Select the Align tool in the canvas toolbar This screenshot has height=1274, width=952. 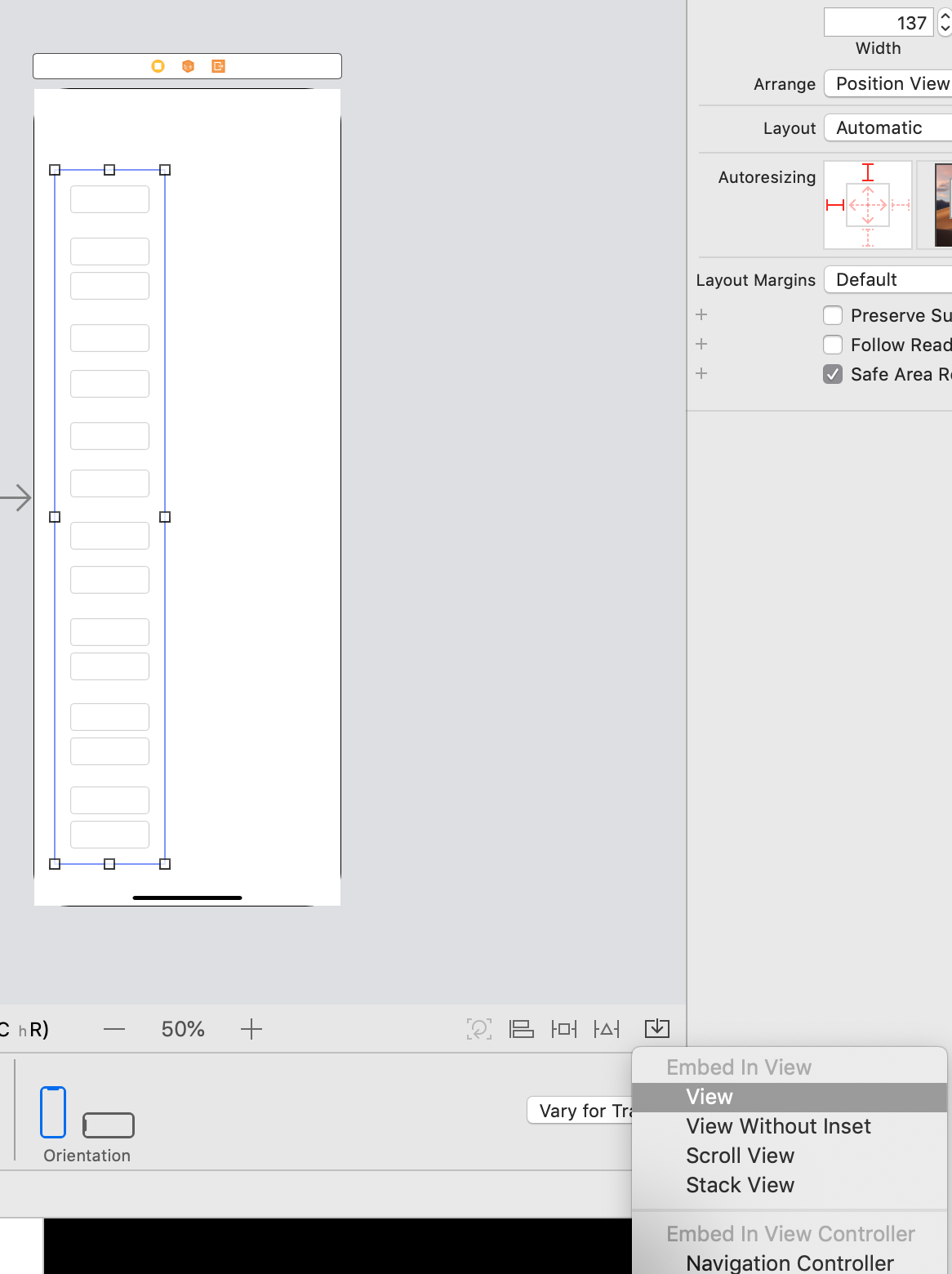[x=522, y=1028]
